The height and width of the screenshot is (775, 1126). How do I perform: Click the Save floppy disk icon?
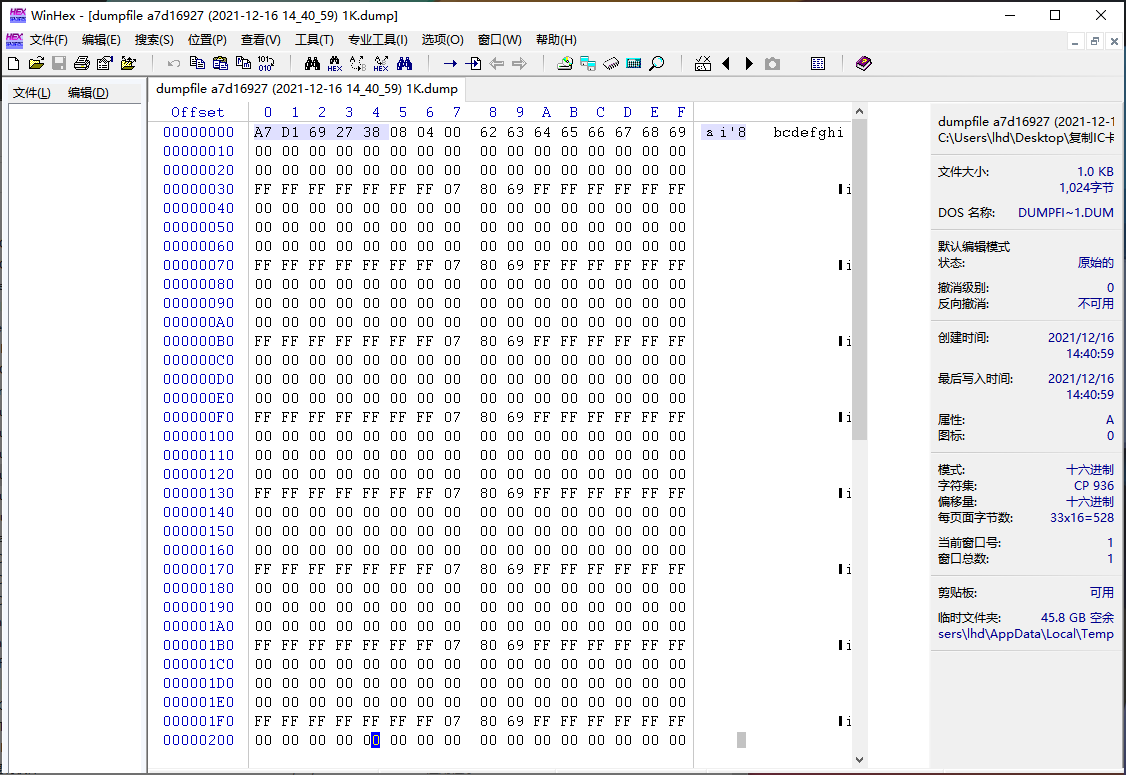(59, 63)
